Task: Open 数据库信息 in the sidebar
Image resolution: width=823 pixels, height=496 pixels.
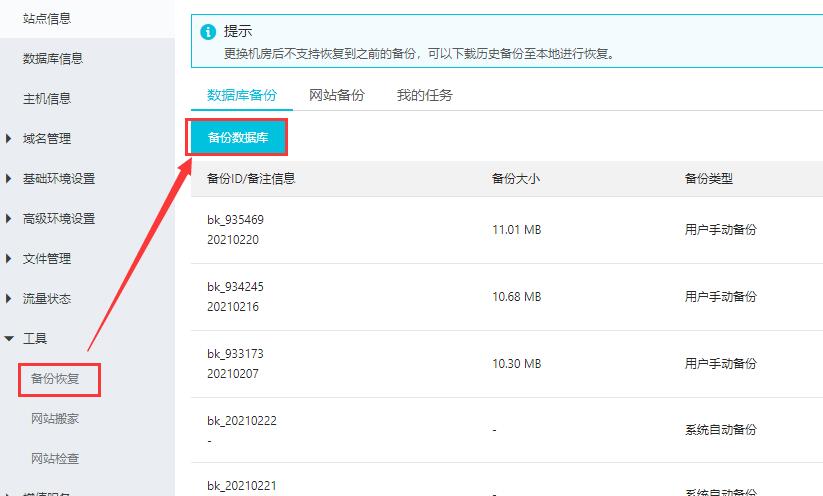Action: click(52, 58)
